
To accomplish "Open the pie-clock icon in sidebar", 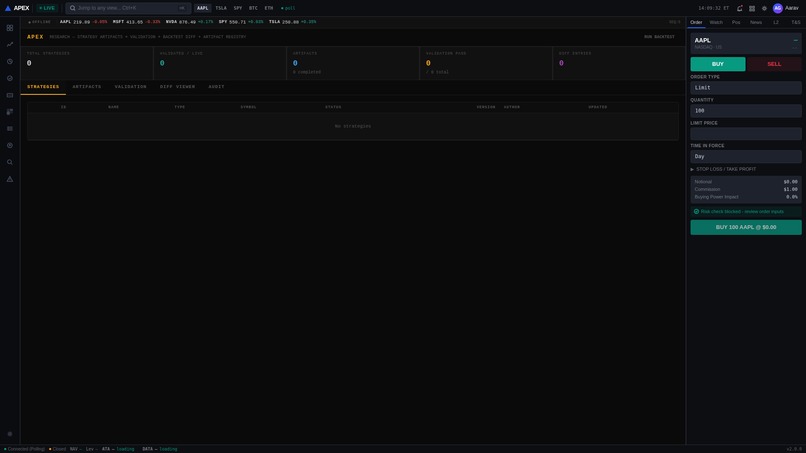I will click(10, 62).
